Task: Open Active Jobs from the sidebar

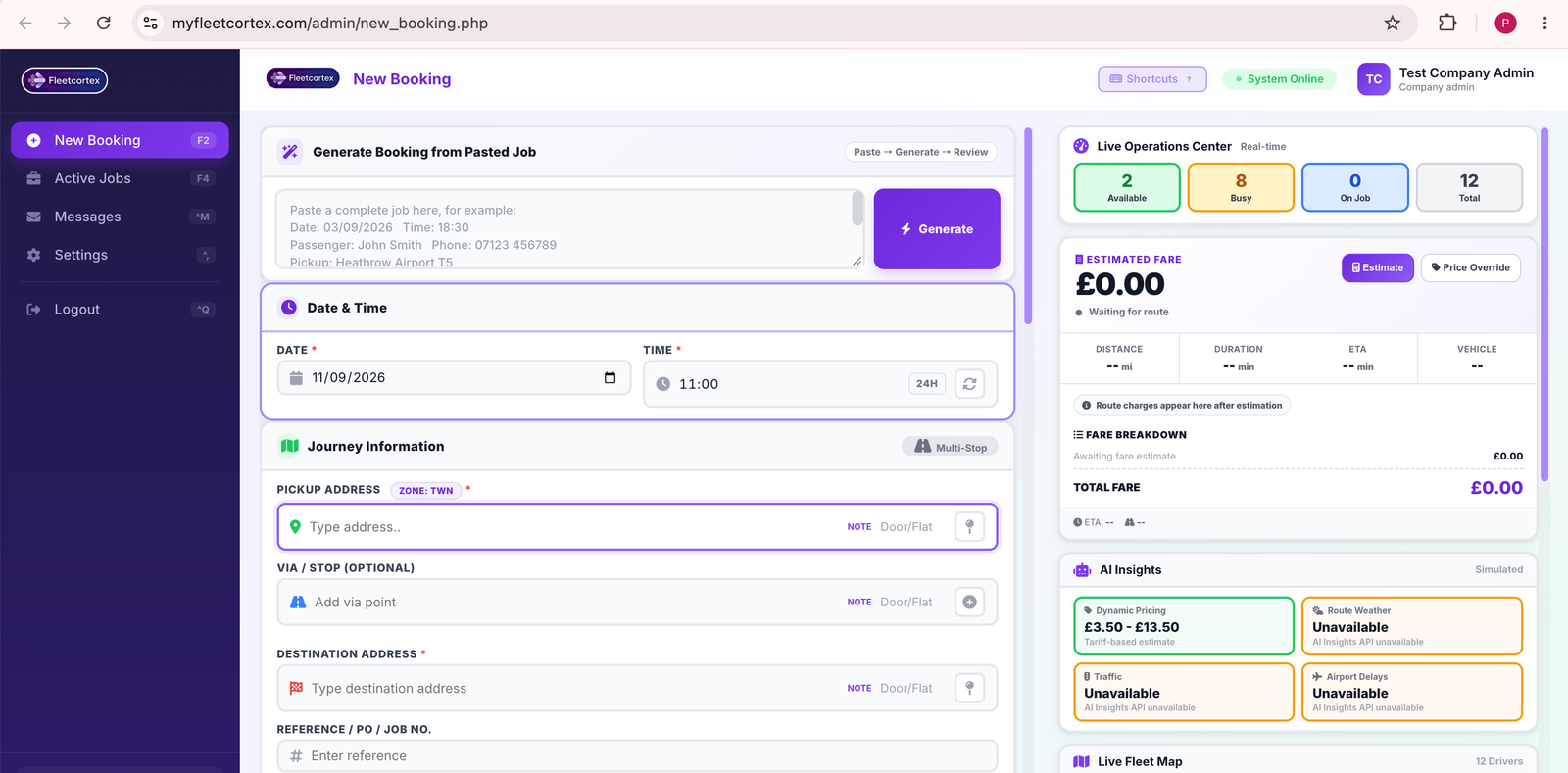Action: pyautogui.click(x=120, y=178)
